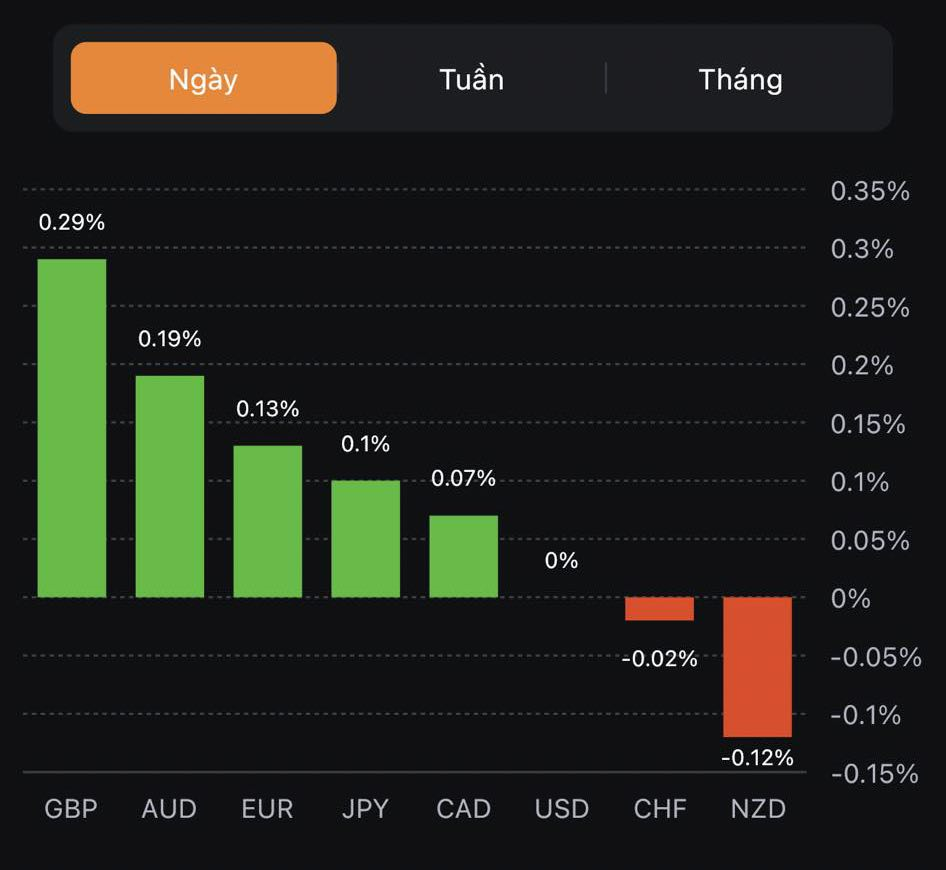Click the 0.29% value above GBP
The image size is (946, 870).
coord(72,222)
